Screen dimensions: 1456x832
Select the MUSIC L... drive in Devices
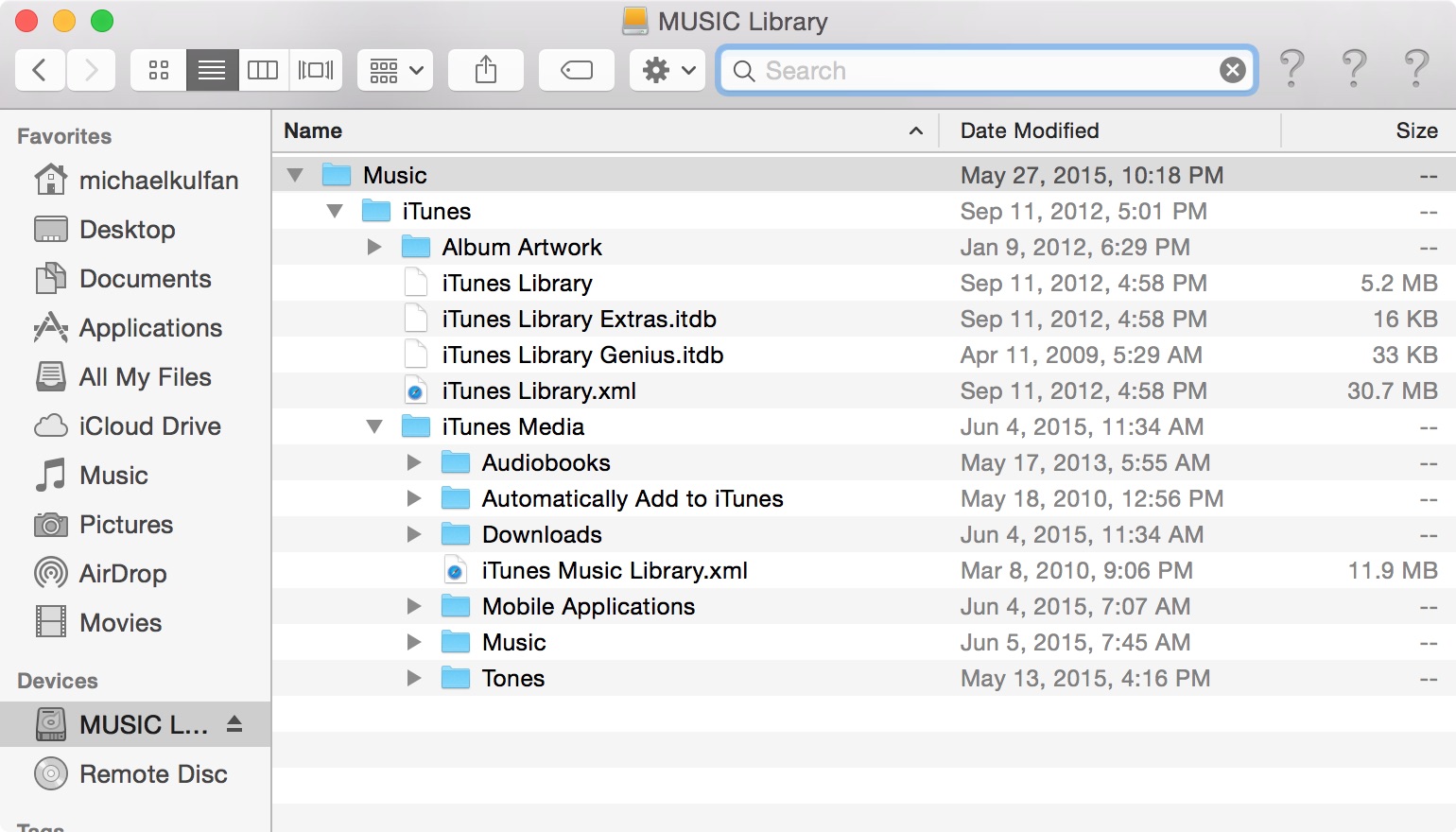point(135,725)
